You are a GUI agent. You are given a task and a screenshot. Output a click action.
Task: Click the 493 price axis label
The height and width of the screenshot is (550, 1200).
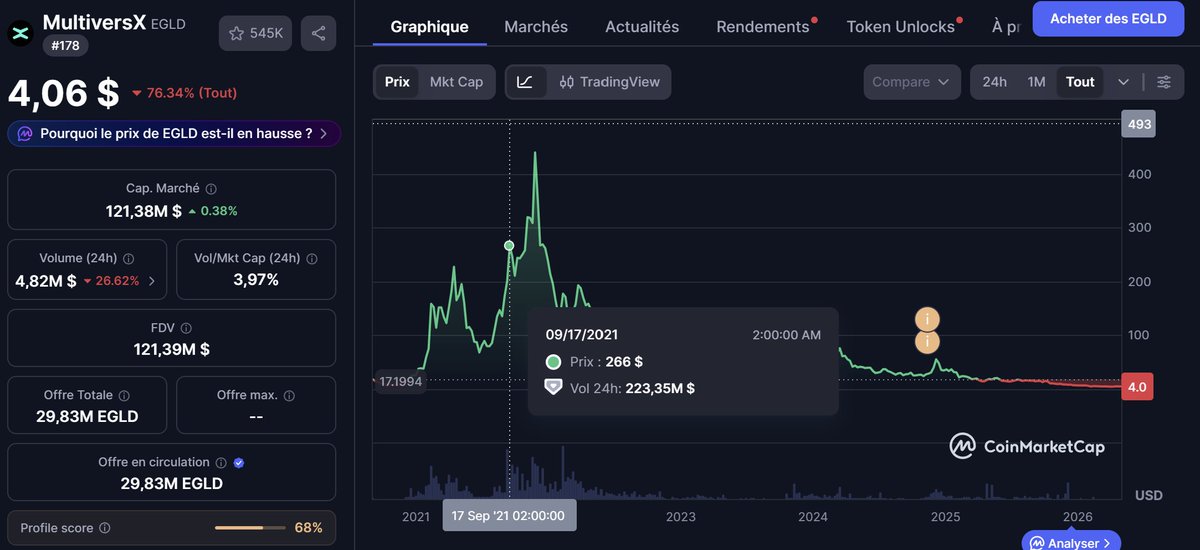tap(1139, 124)
